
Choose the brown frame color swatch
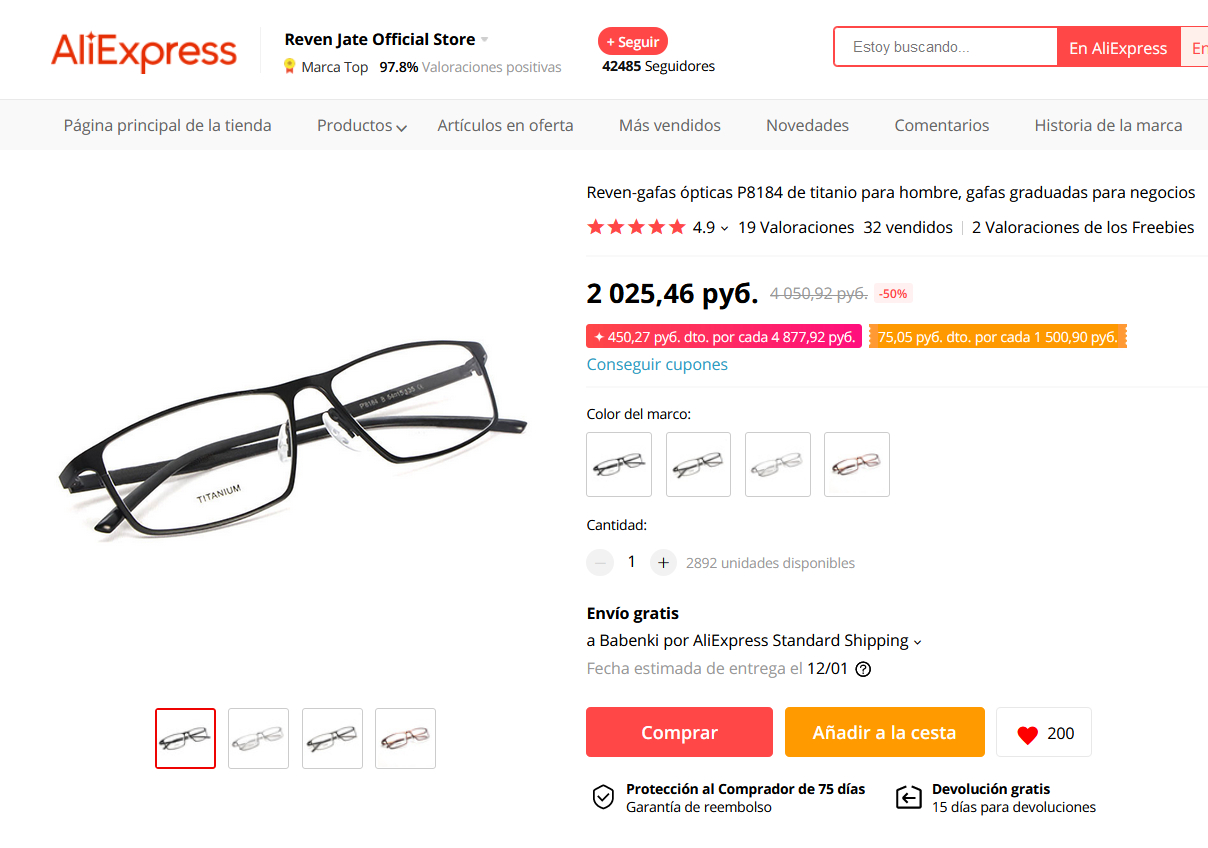857,464
